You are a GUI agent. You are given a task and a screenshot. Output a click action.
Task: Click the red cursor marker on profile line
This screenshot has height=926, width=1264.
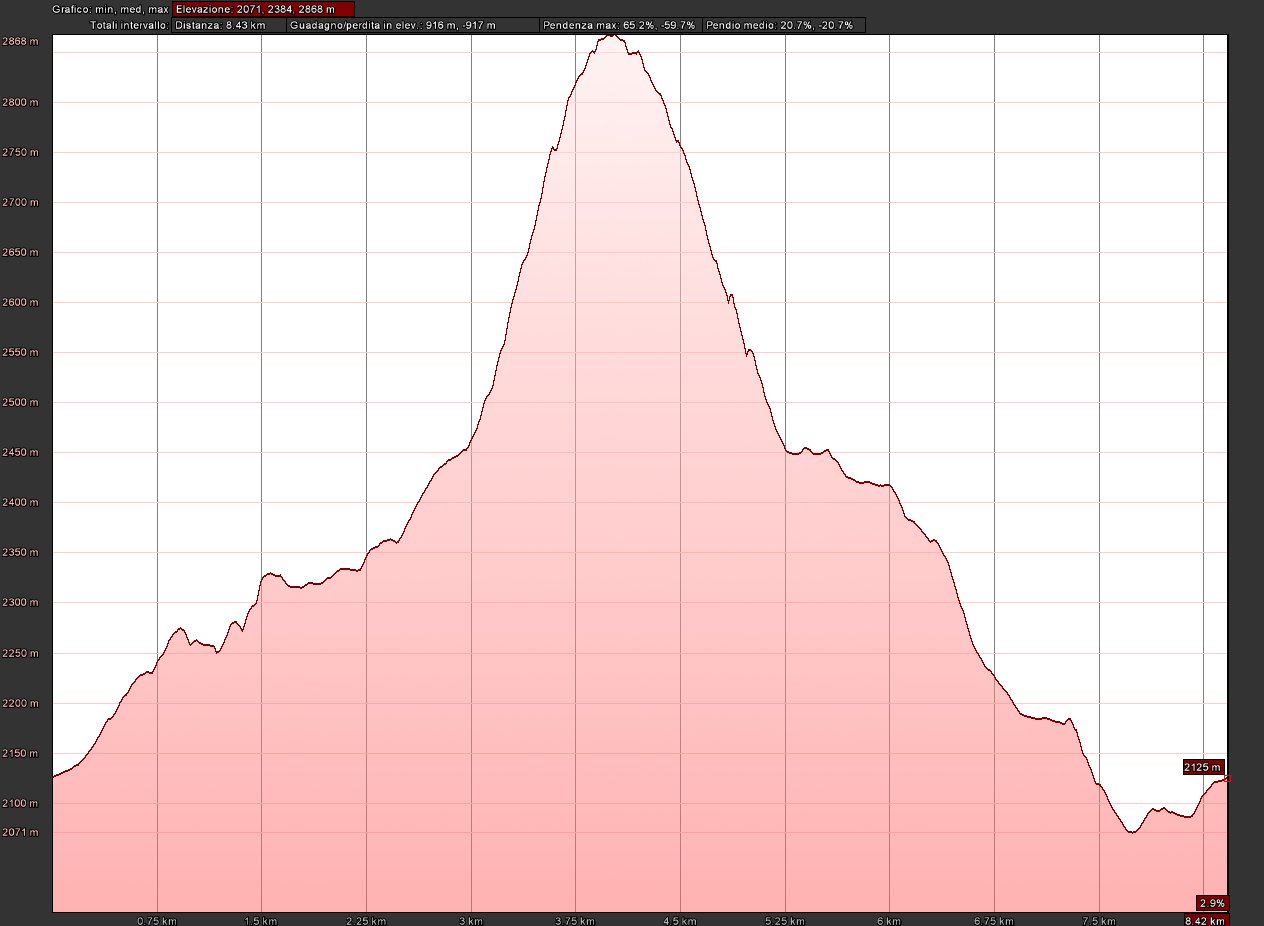(x=1227, y=778)
